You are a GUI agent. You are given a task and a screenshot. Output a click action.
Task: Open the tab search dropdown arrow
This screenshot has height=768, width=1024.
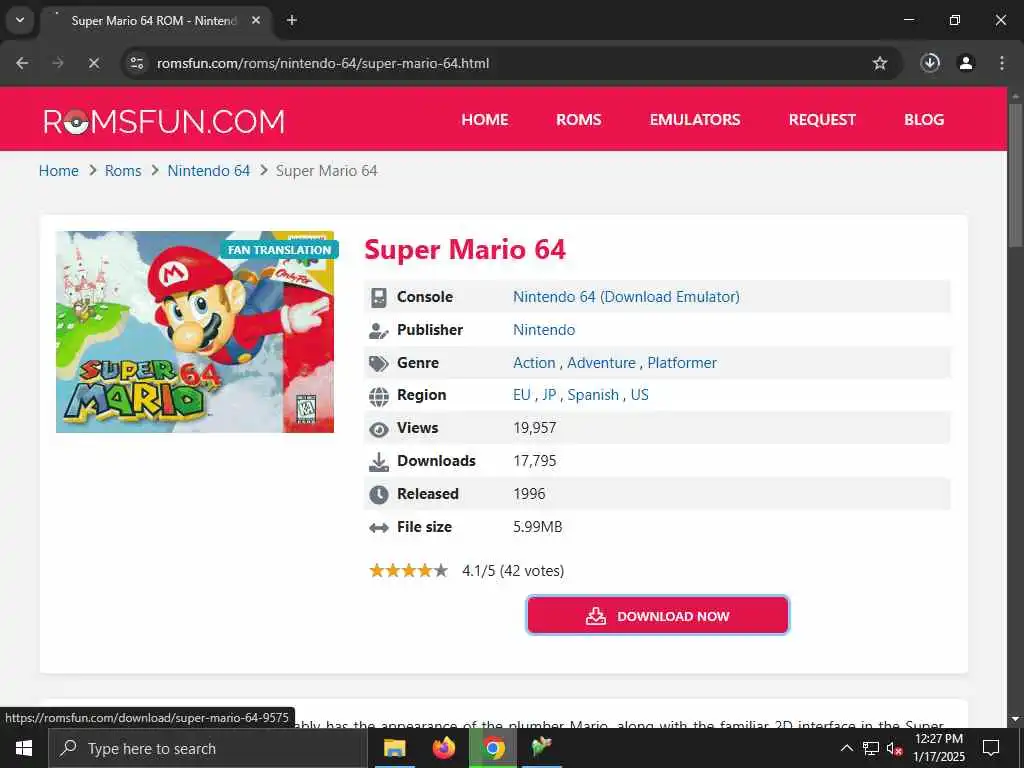(x=20, y=20)
